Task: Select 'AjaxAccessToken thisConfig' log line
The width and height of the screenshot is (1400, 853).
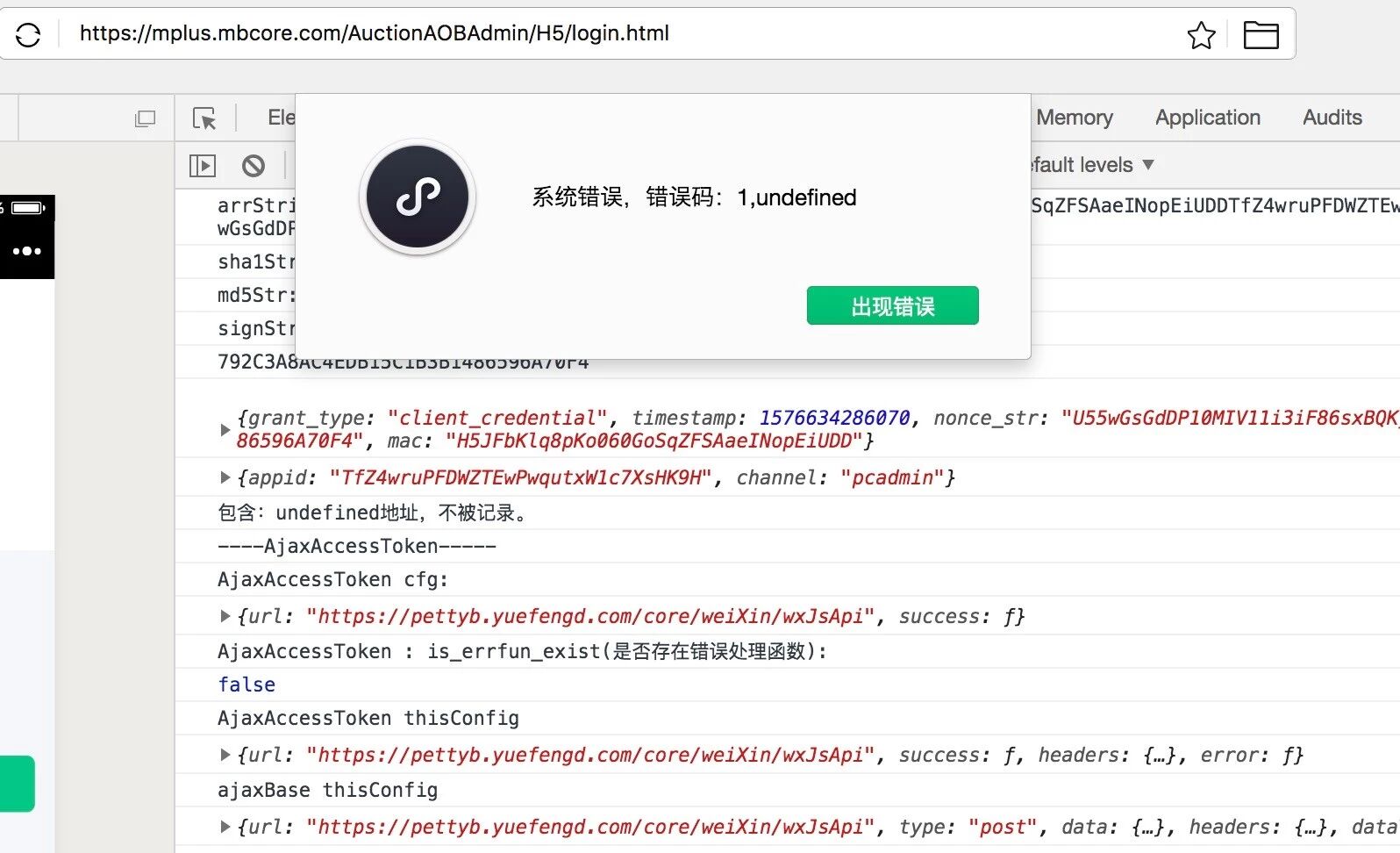Action: coord(368,718)
